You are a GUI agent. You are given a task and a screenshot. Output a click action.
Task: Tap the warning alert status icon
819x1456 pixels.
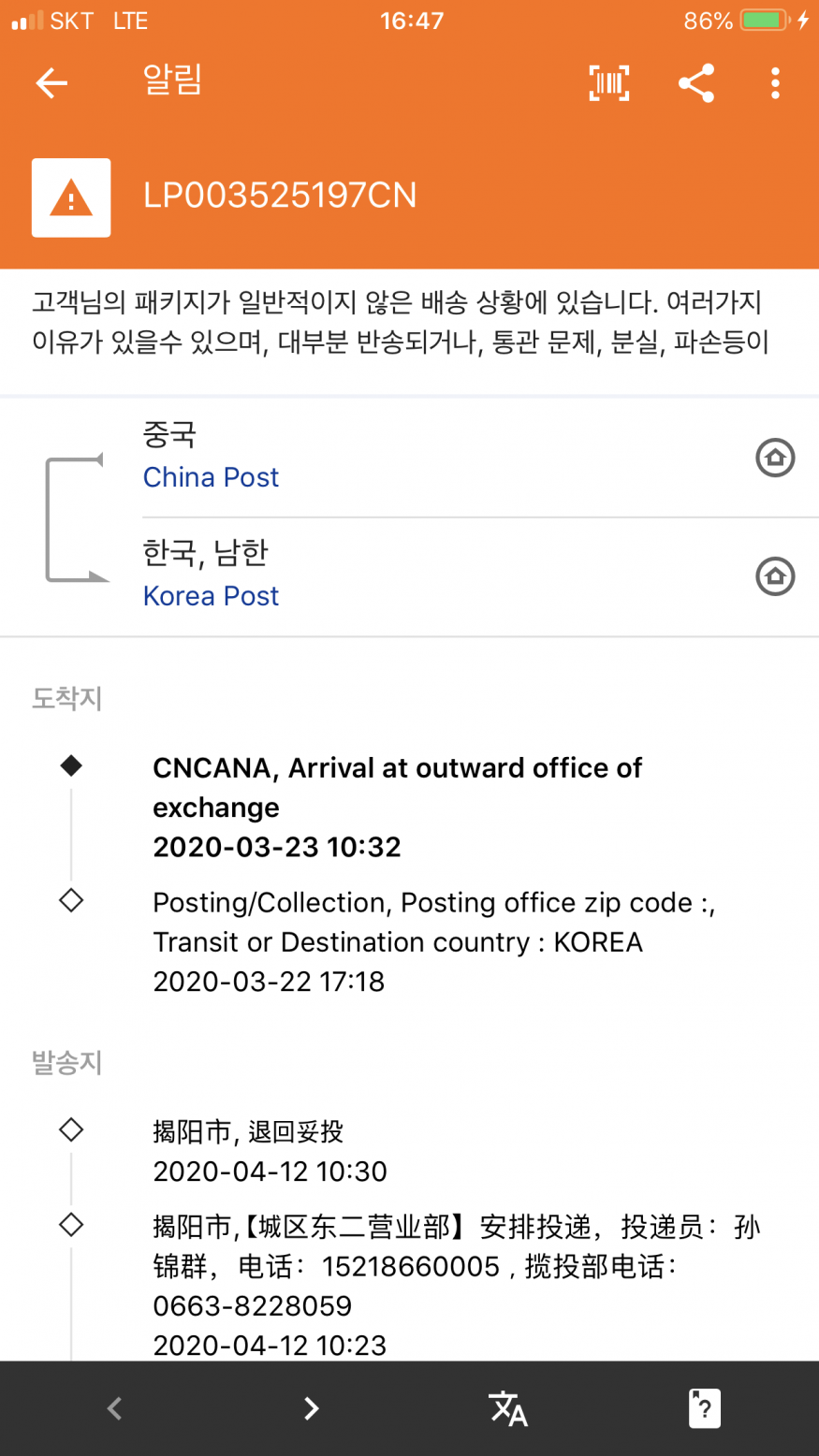point(71,197)
